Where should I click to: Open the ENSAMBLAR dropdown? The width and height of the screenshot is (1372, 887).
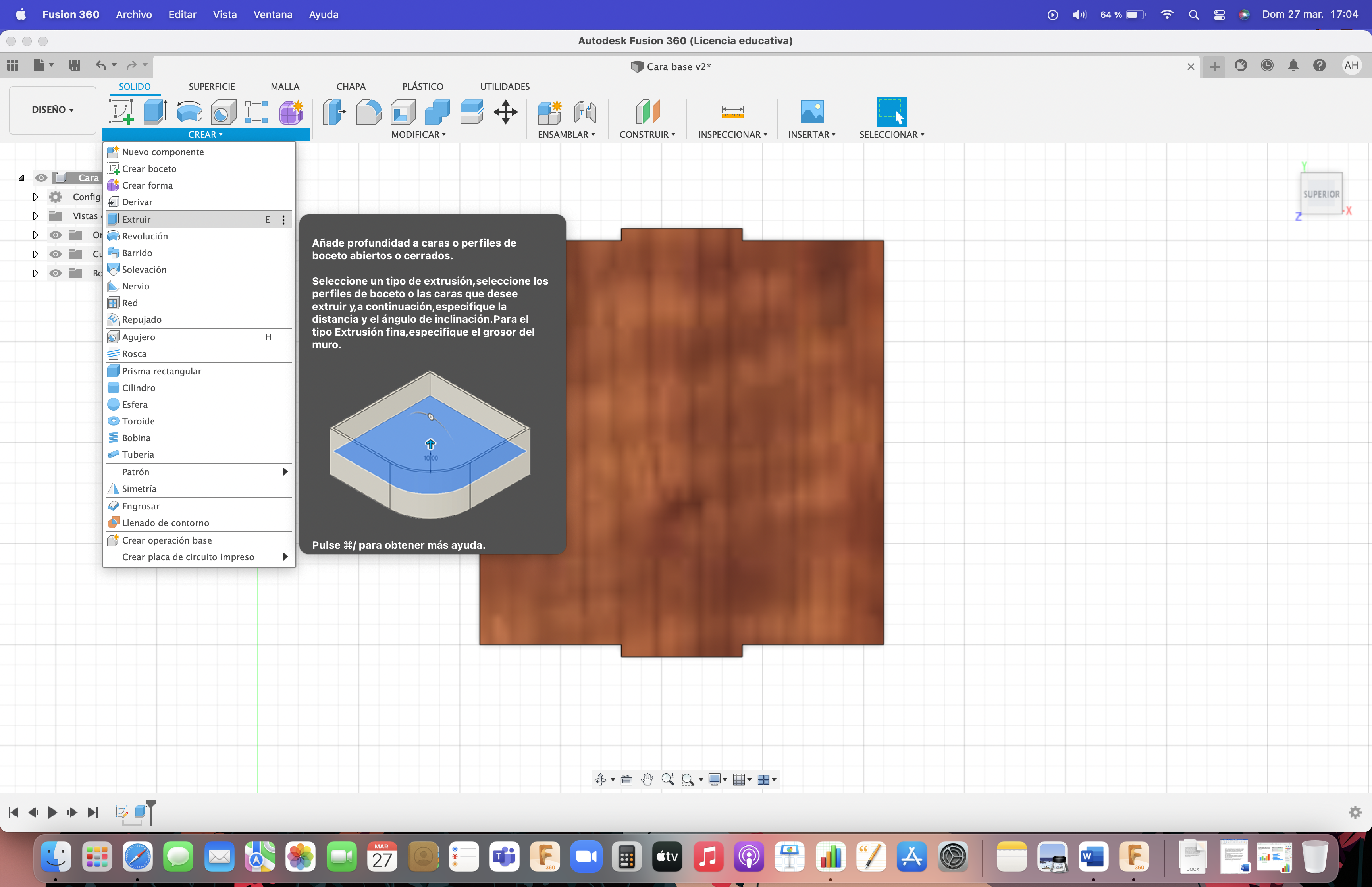tap(567, 134)
